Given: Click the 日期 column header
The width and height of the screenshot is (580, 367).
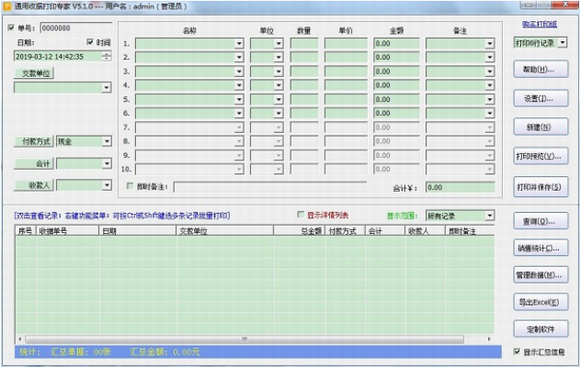Looking at the screenshot, I should [137, 231].
